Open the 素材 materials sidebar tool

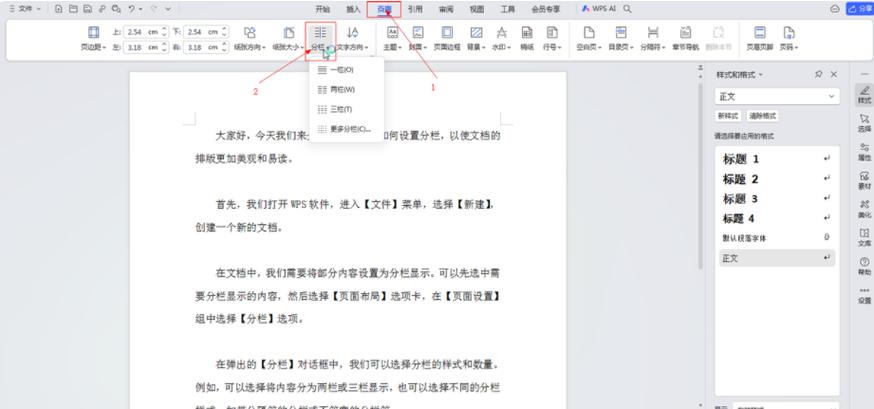[864, 181]
